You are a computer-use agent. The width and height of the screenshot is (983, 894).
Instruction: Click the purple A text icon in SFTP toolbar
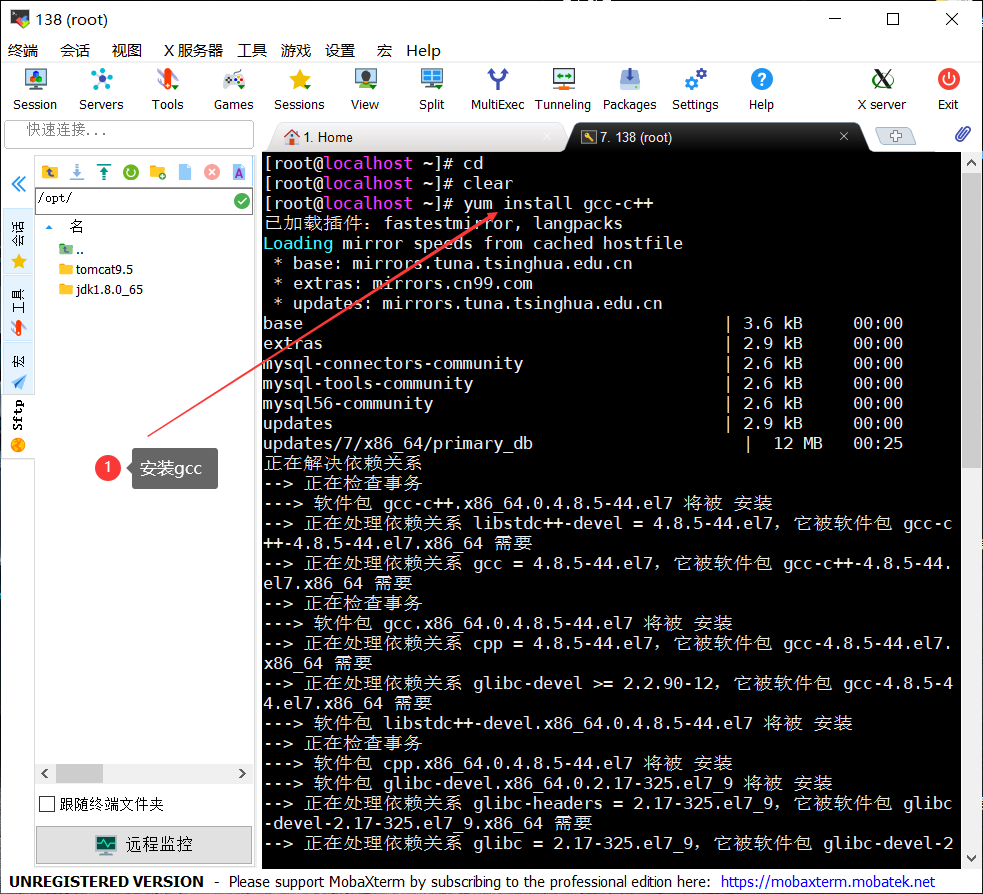pos(239,172)
